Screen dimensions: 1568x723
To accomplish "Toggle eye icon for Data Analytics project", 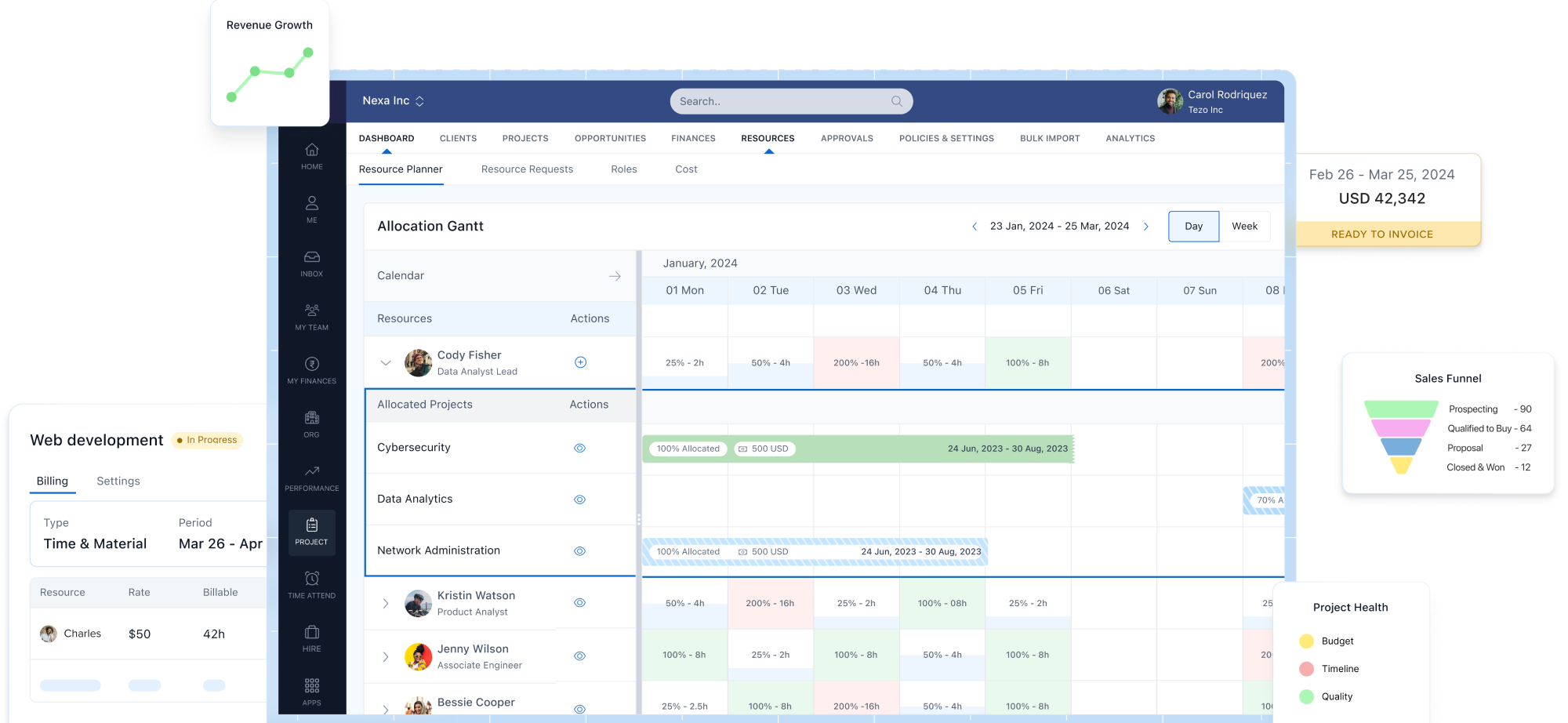I will 579,500.
